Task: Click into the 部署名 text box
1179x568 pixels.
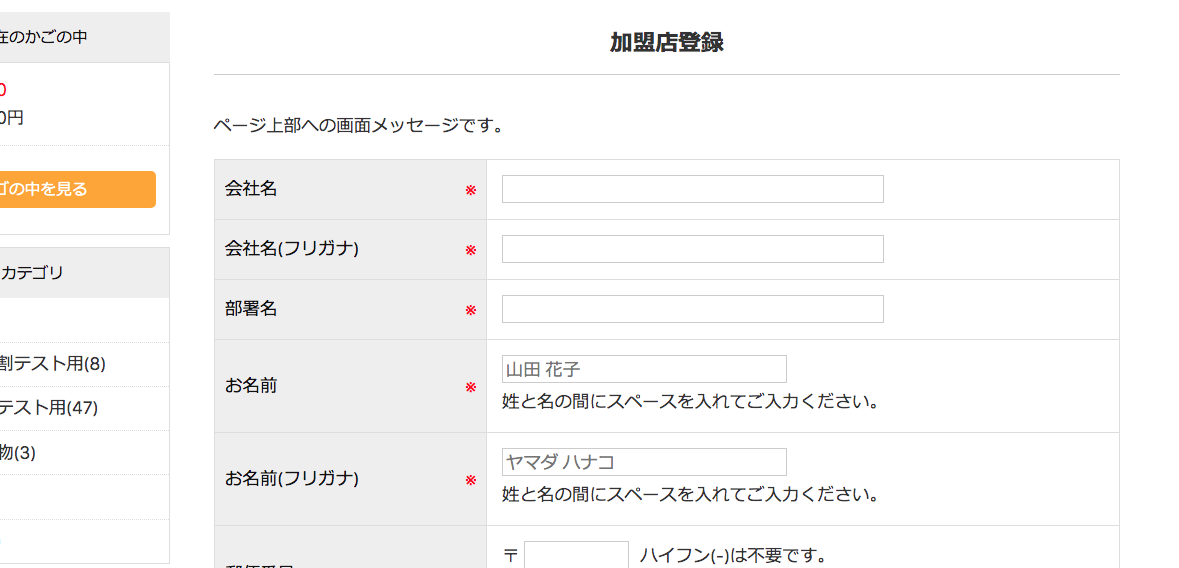Action: (x=692, y=309)
